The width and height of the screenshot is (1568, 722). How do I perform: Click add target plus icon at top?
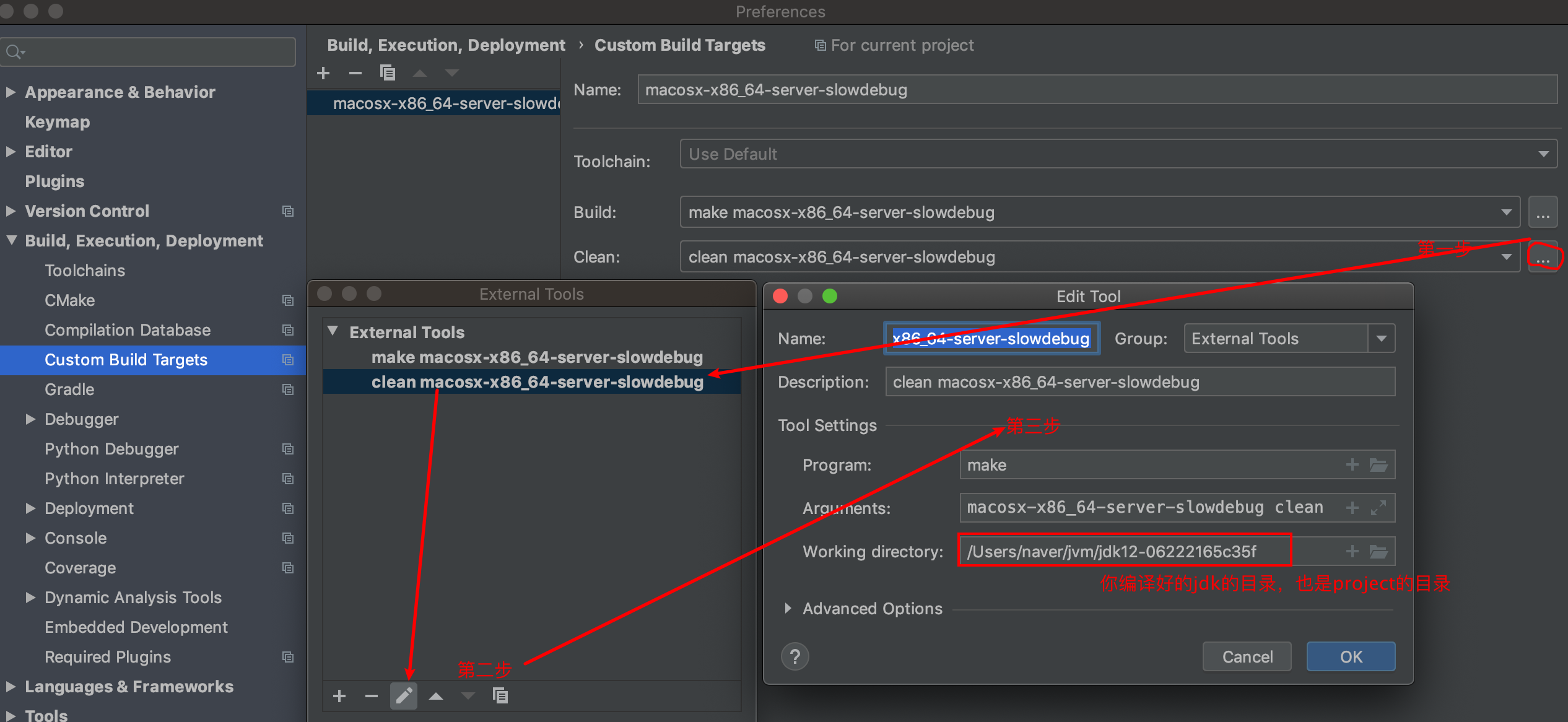pyautogui.click(x=323, y=73)
